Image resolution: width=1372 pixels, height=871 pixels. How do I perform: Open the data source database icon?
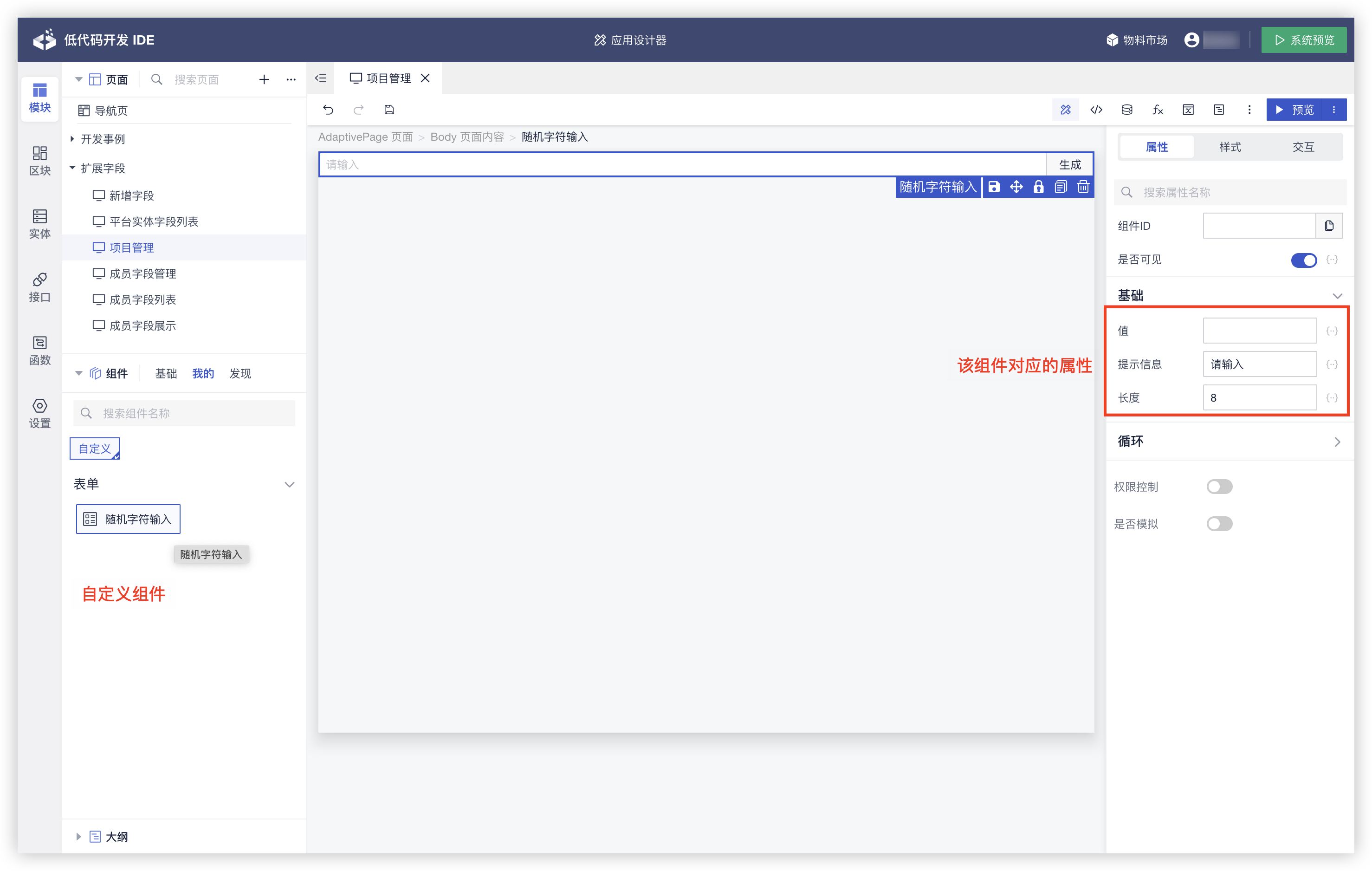pos(1126,110)
